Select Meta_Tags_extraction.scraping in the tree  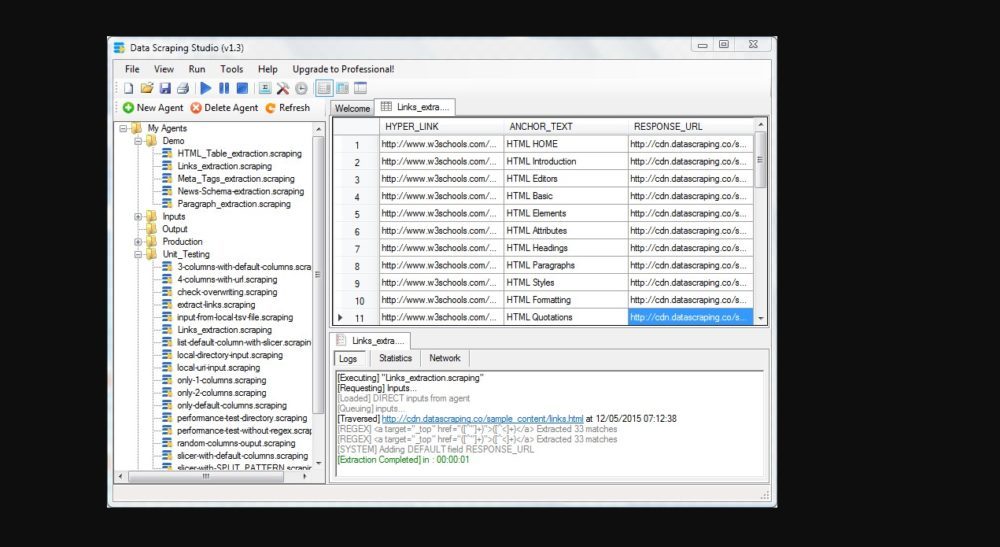[236, 179]
